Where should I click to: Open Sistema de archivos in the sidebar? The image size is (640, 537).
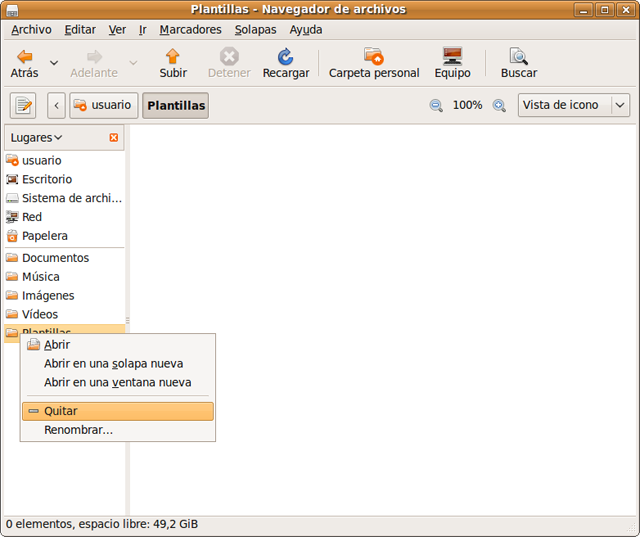71,198
